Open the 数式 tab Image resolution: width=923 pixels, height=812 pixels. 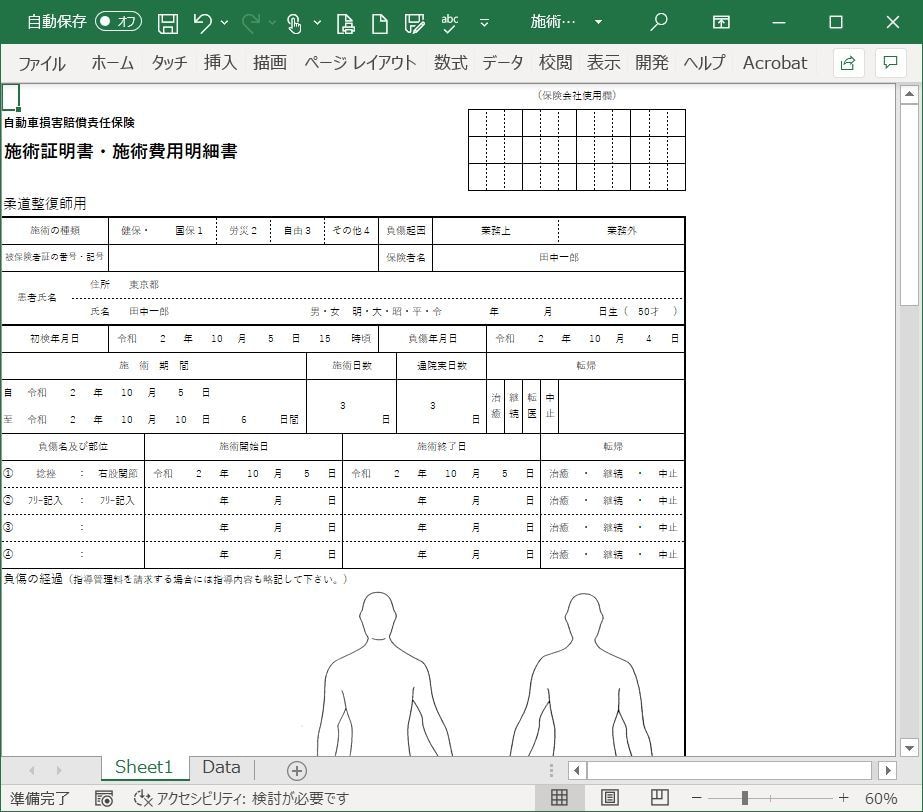(x=450, y=63)
